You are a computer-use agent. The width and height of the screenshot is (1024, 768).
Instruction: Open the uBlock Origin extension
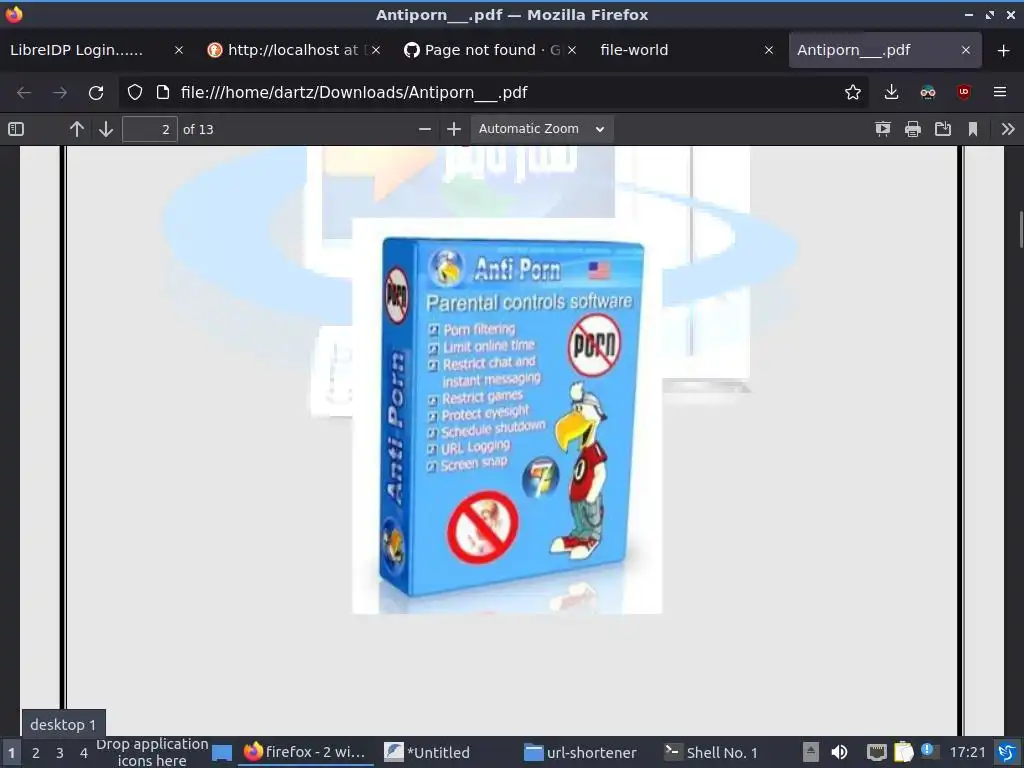point(963,93)
